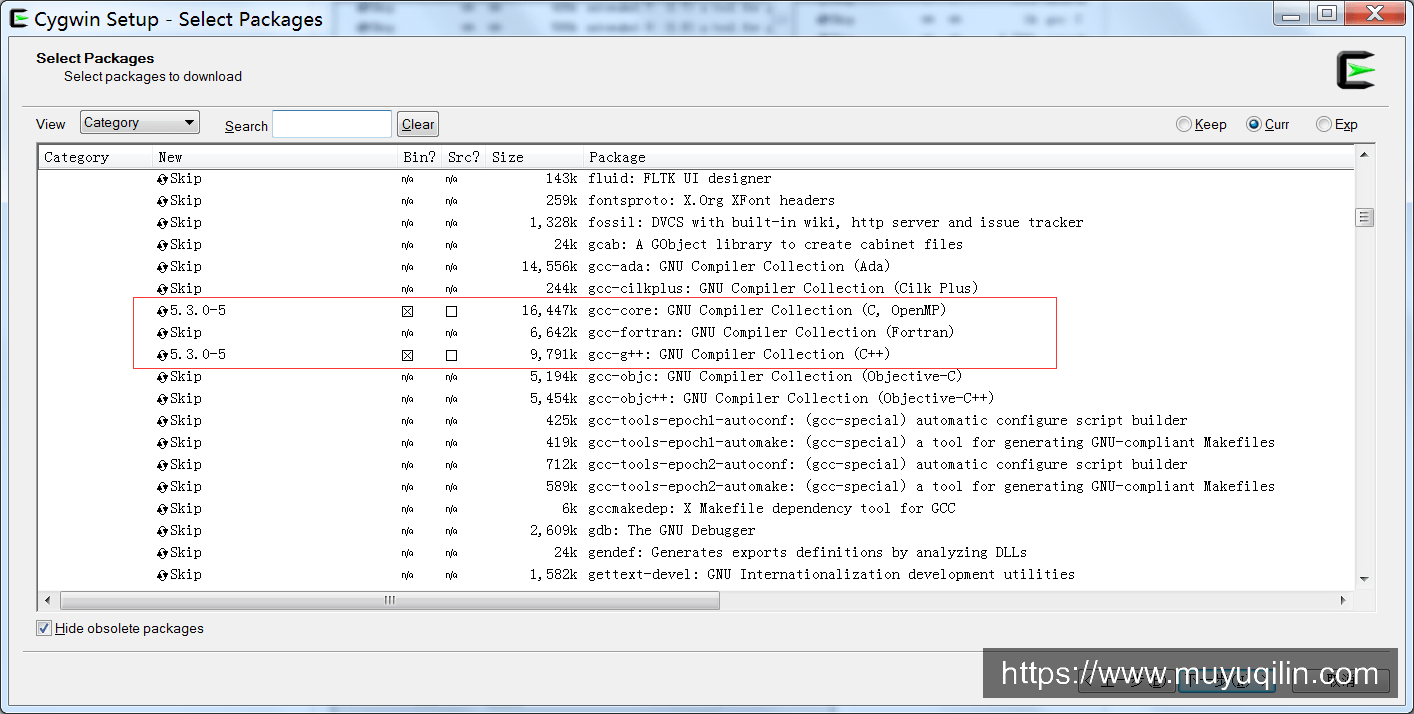Click the cycle icon for gcc-g++ package
This screenshot has height=714, width=1414.
[162, 355]
